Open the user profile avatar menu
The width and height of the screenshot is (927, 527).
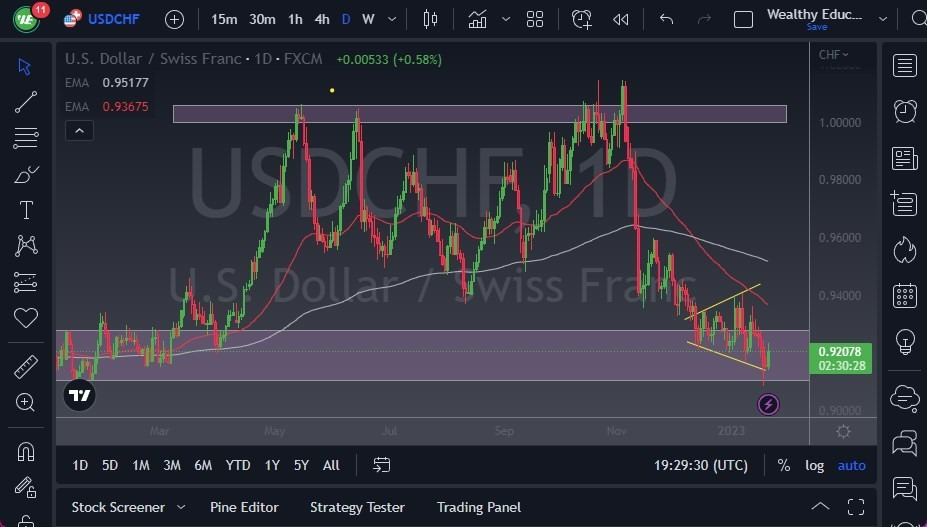coord(26,19)
